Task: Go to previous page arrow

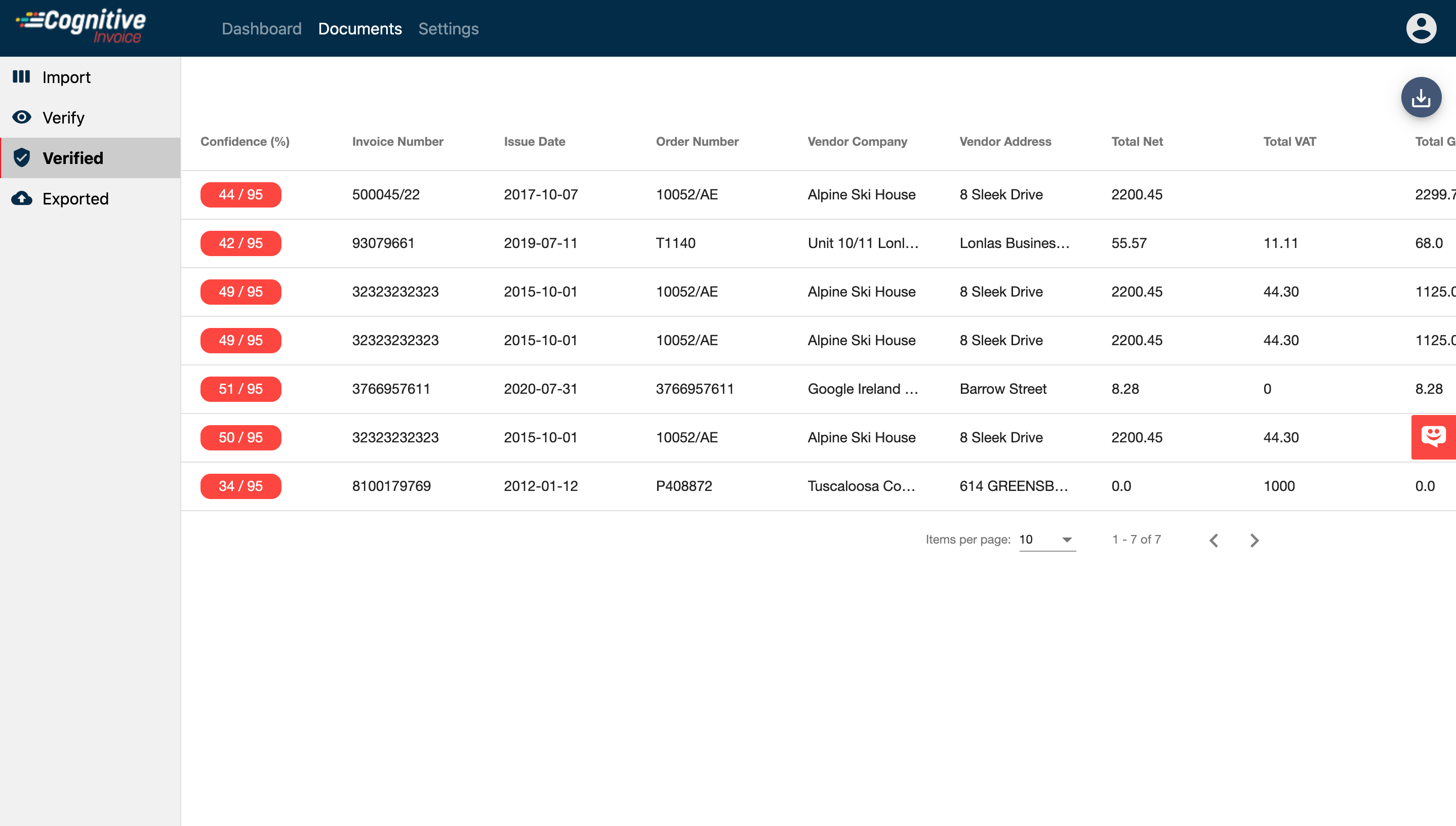Action: (1214, 540)
